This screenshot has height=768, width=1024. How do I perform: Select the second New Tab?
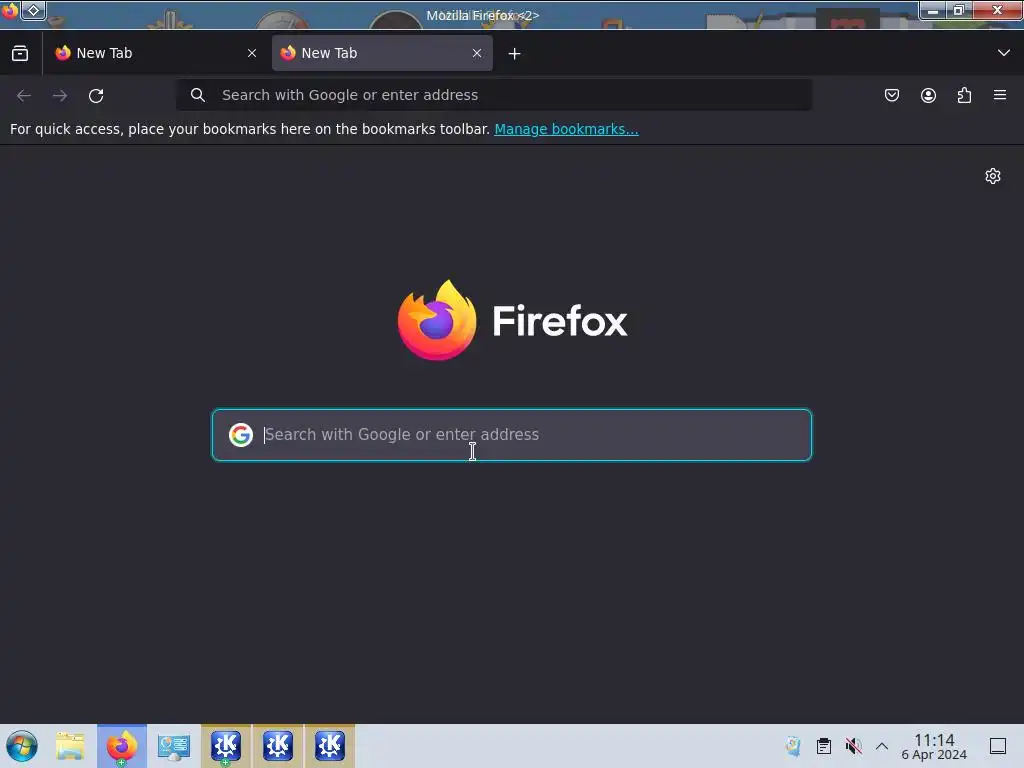[x=382, y=54]
